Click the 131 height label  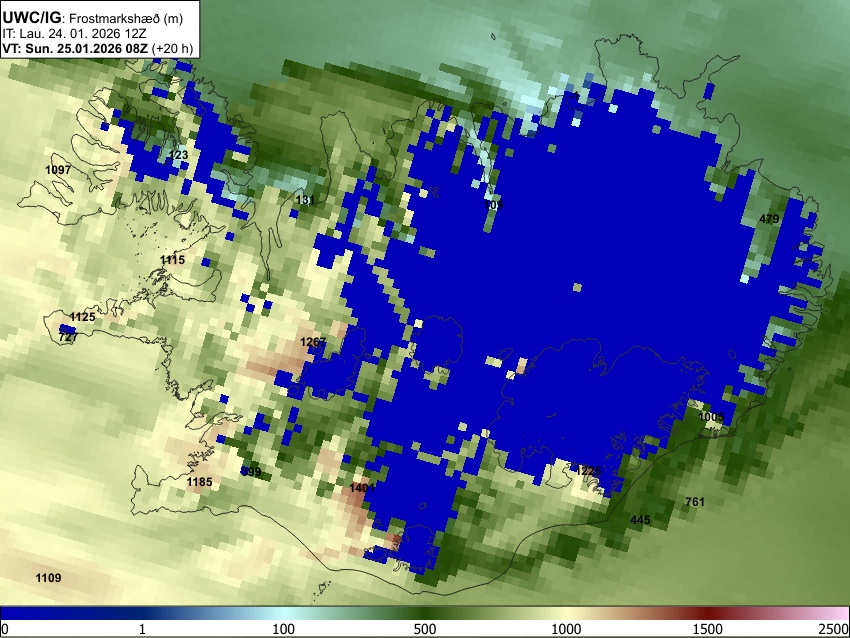pyautogui.click(x=305, y=200)
